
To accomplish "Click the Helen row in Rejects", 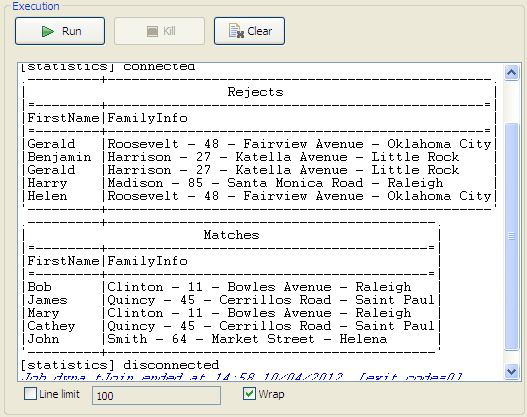I will tap(259, 196).
